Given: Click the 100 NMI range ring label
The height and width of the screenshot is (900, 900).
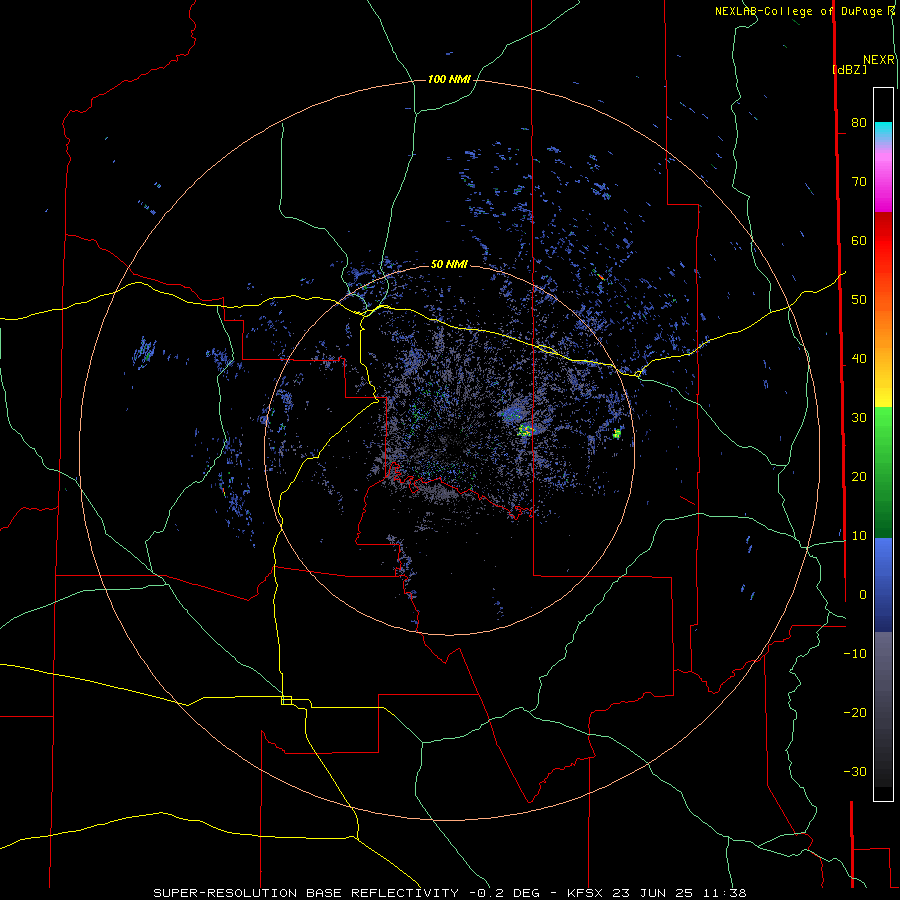Looking at the screenshot, I should coord(449,79).
